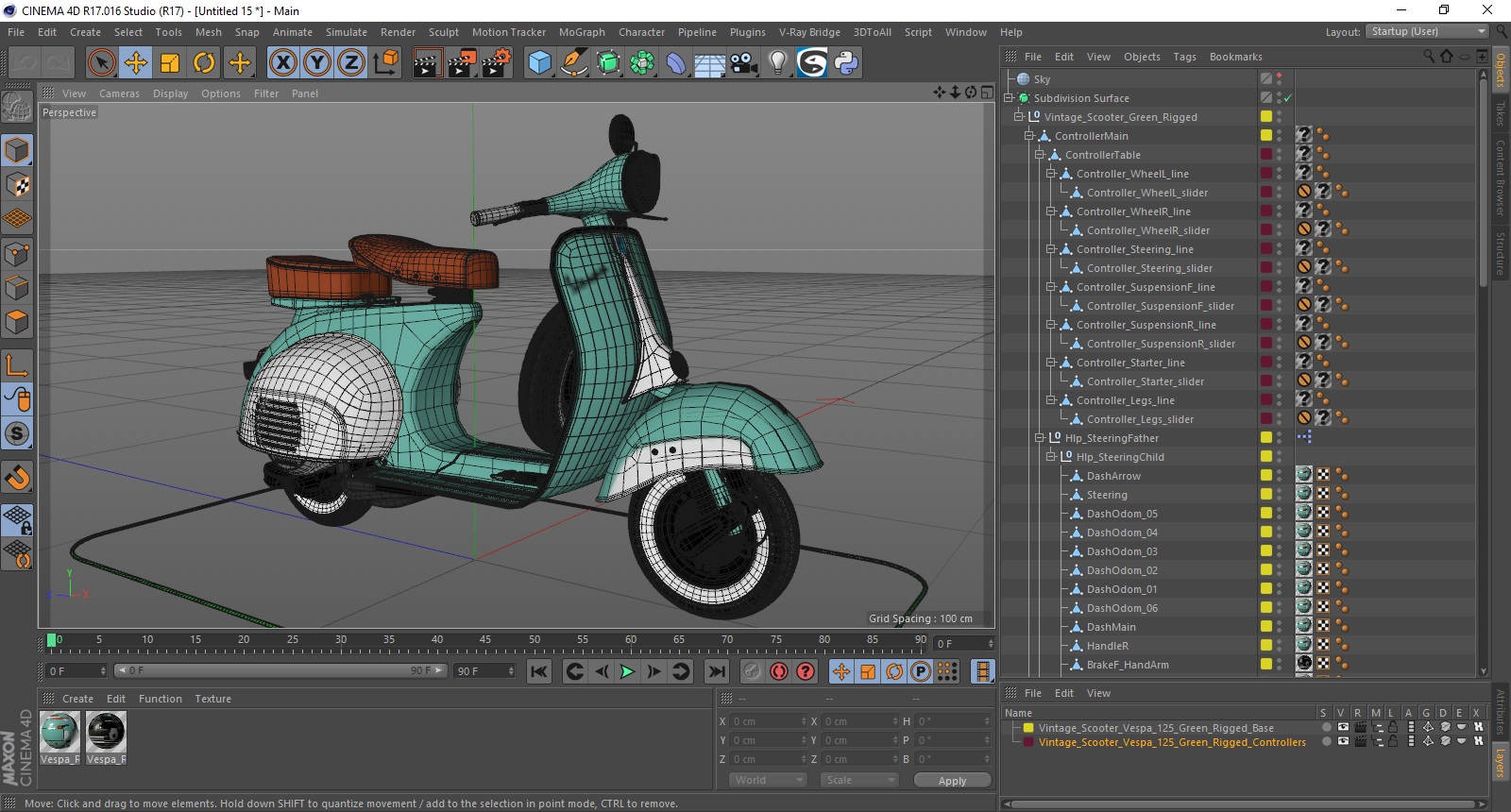Add a Light object
1511x812 pixels.
pos(778,63)
